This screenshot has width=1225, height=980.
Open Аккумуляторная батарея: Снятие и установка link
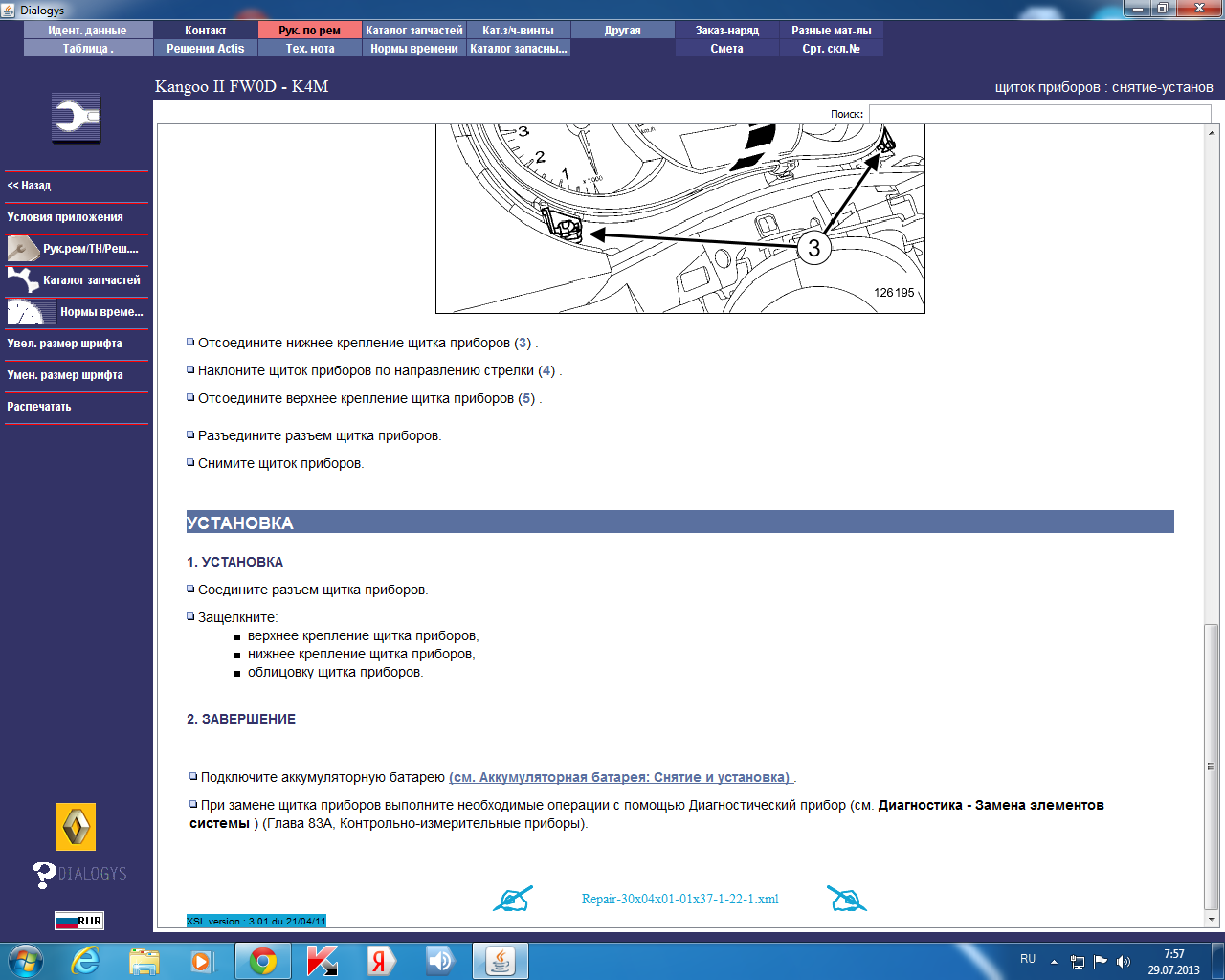[621, 777]
